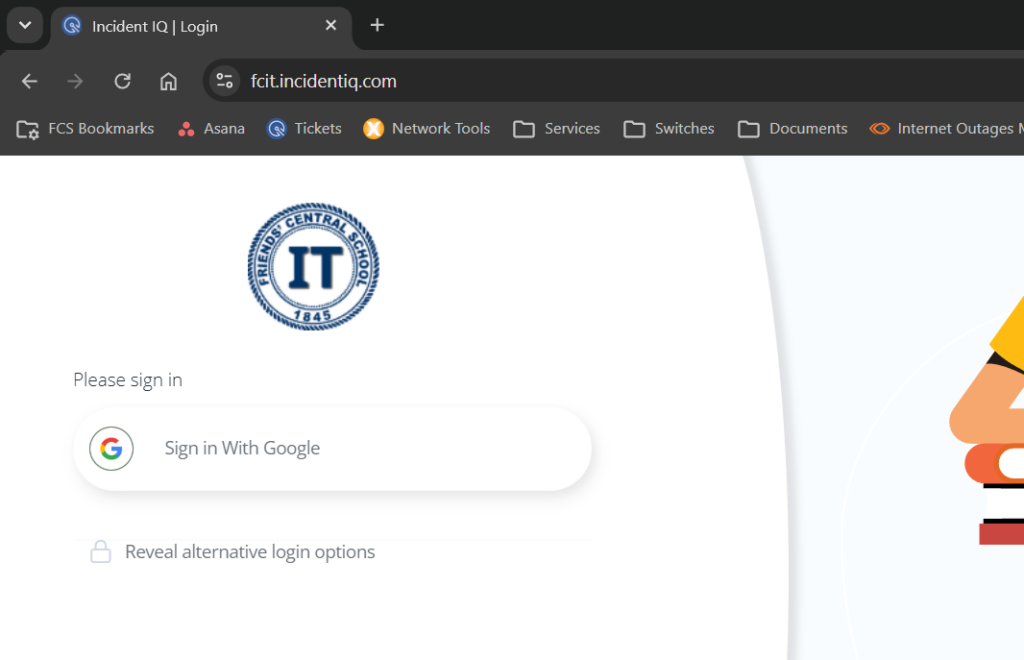Open the tab search dropdown arrow
Image resolution: width=1024 pixels, height=660 pixels.
click(25, 25)
